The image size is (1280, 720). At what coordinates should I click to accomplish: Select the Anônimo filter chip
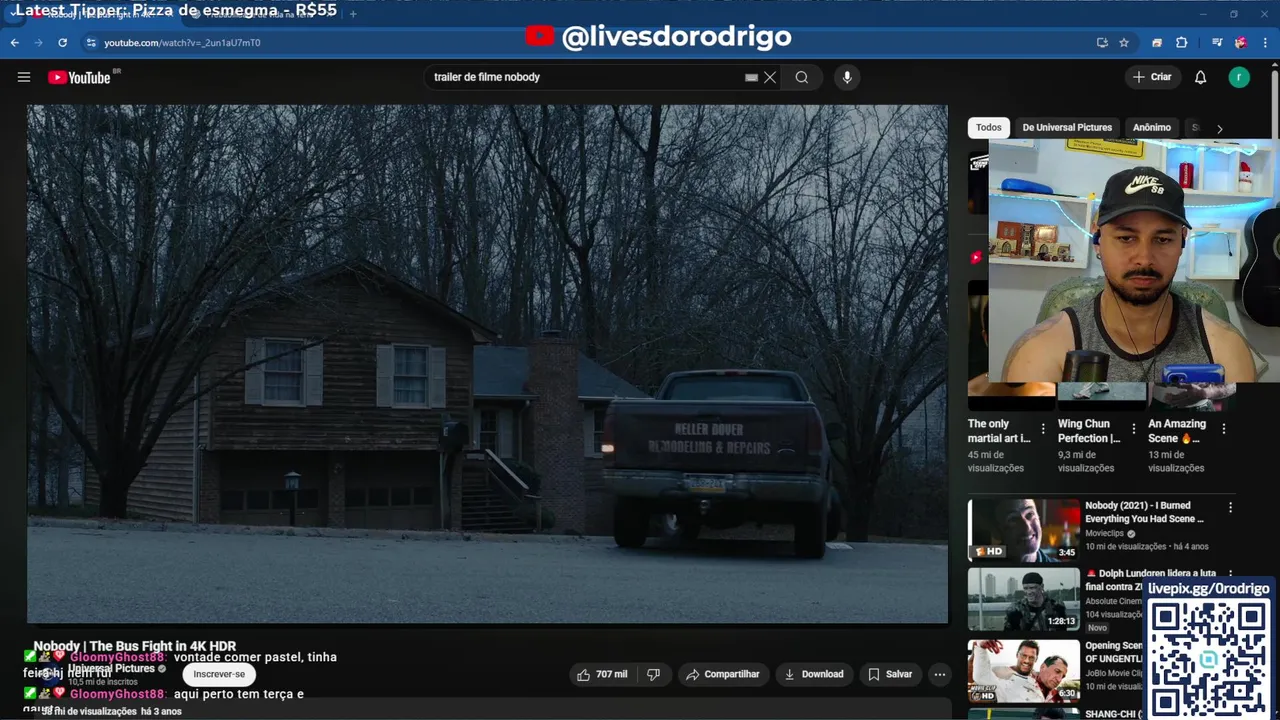tap(1152, 127)
